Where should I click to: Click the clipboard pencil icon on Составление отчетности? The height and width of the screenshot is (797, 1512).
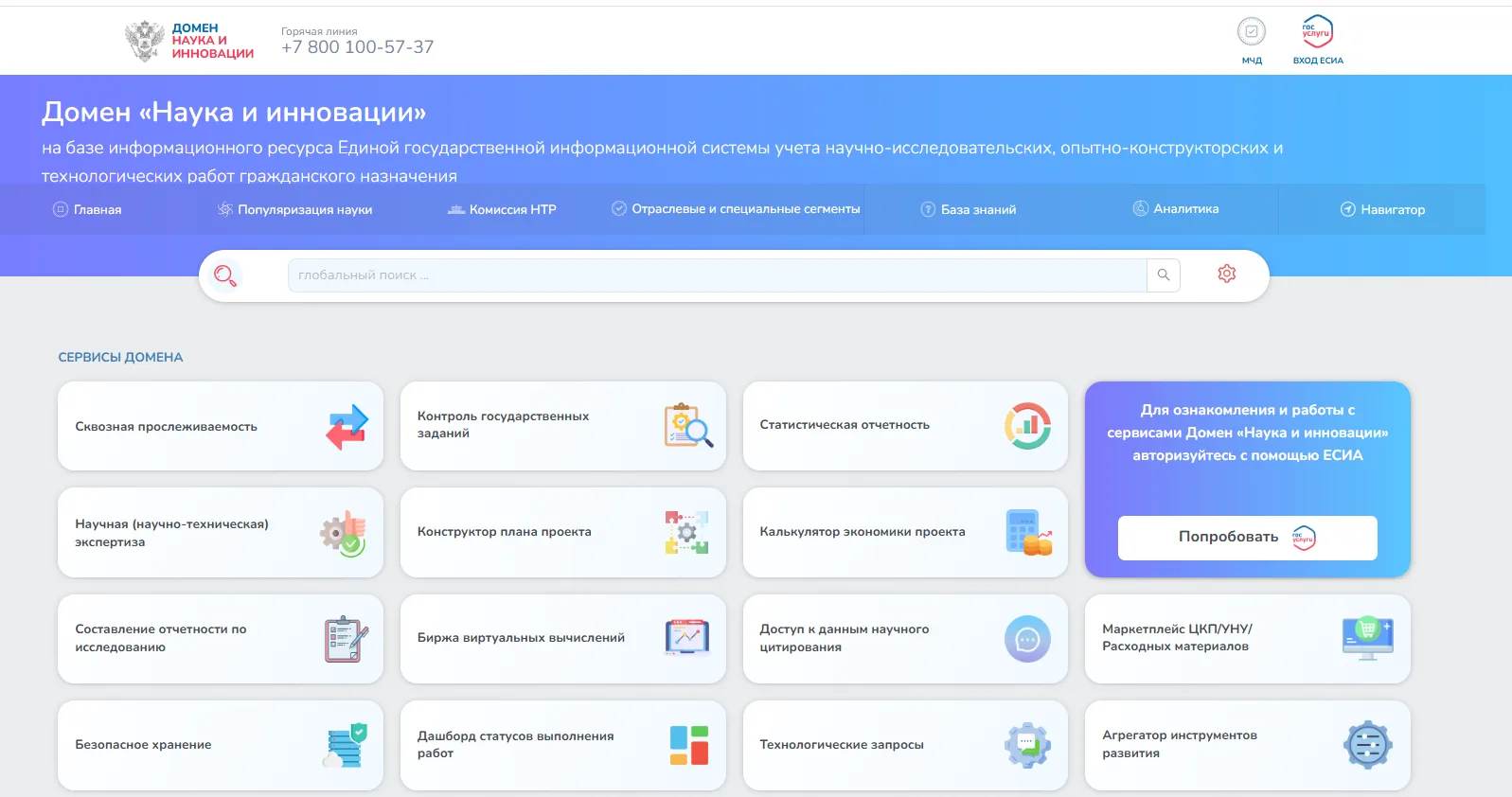point(347,639)
